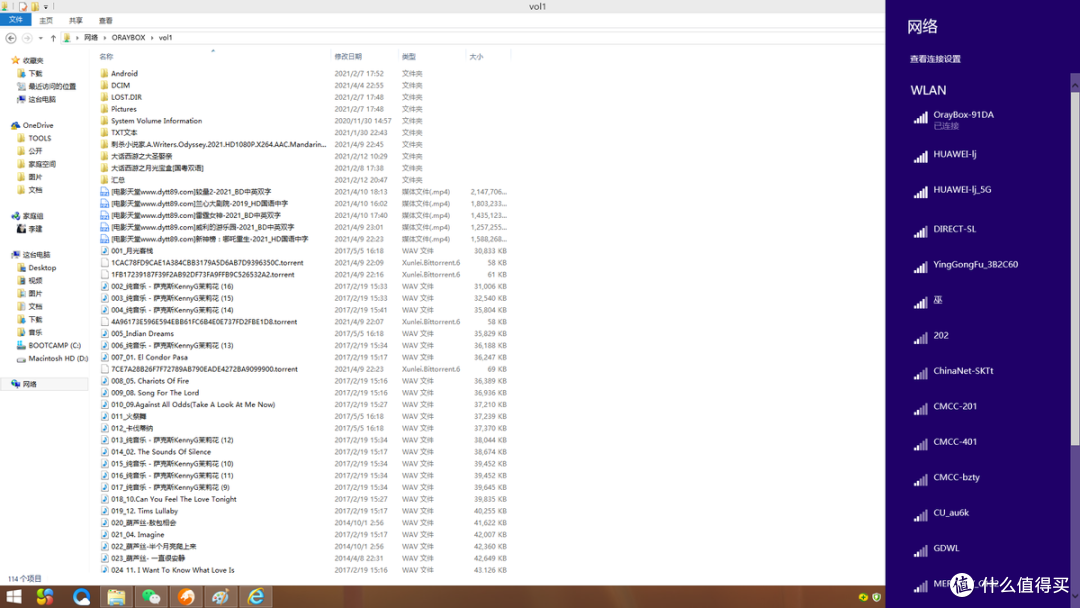Click CMCC-201 signal icon
This screenshot has width=1080, height=608.
click(x=921, y=409)
